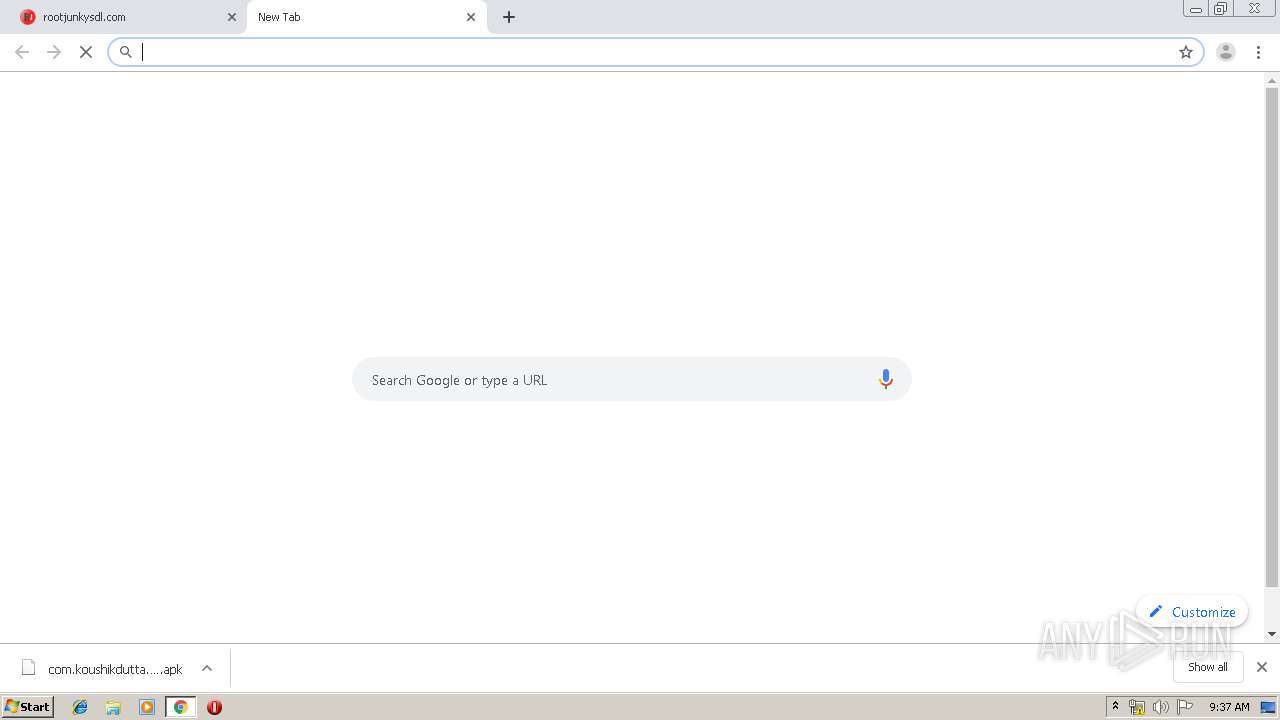The image size is (1280, 720).
Task: Restore down the Chrome window
Action: [x=1220, y=9]
